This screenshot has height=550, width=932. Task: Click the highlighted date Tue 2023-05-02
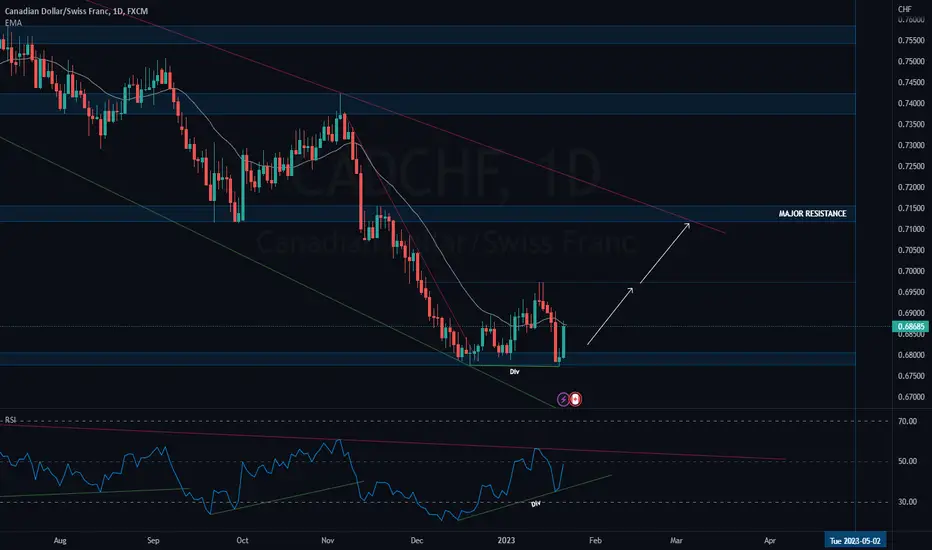[855, 540]
